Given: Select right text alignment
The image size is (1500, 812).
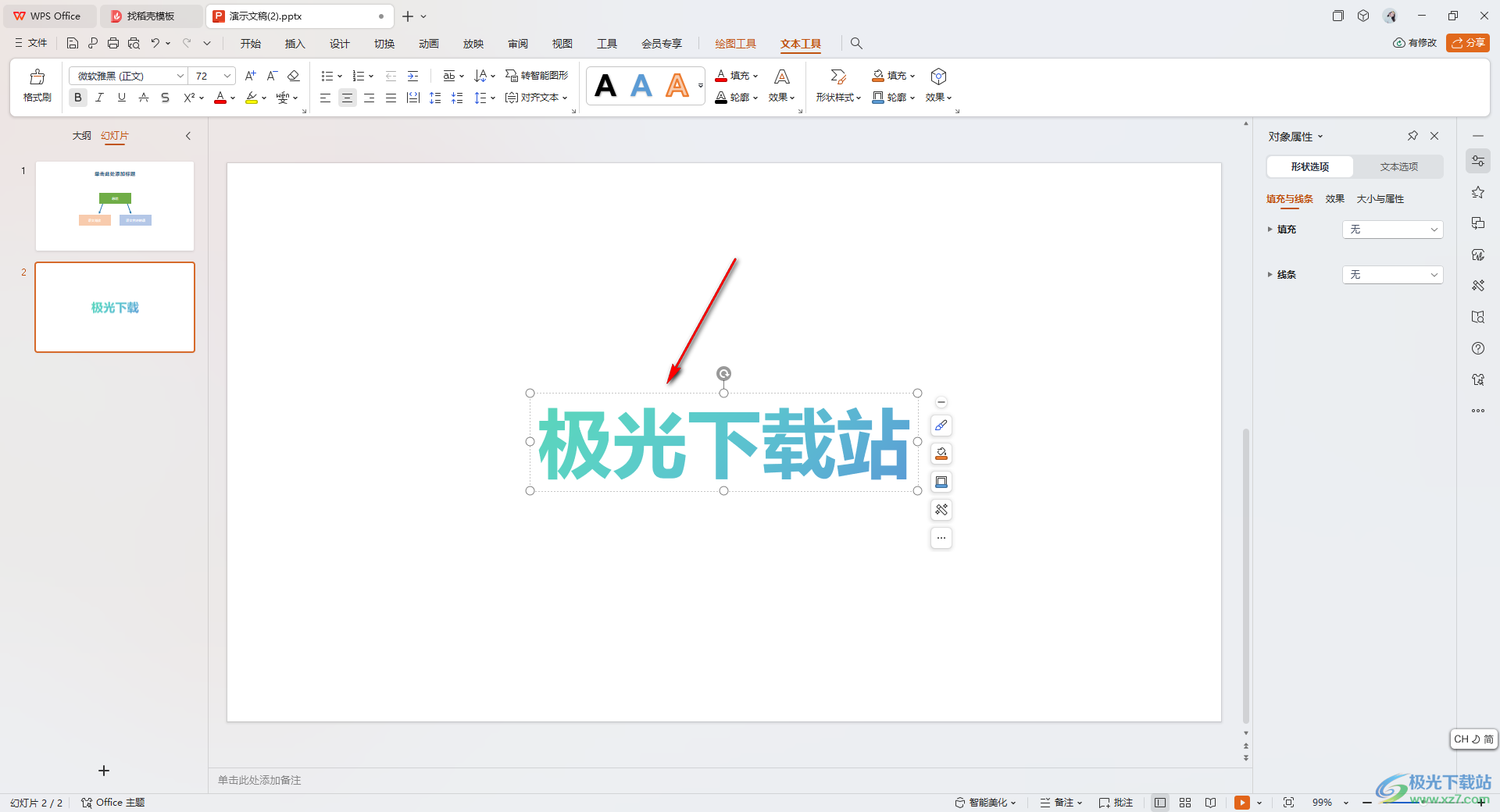Looking at the screenshot, I should click(x=369, y=98).
